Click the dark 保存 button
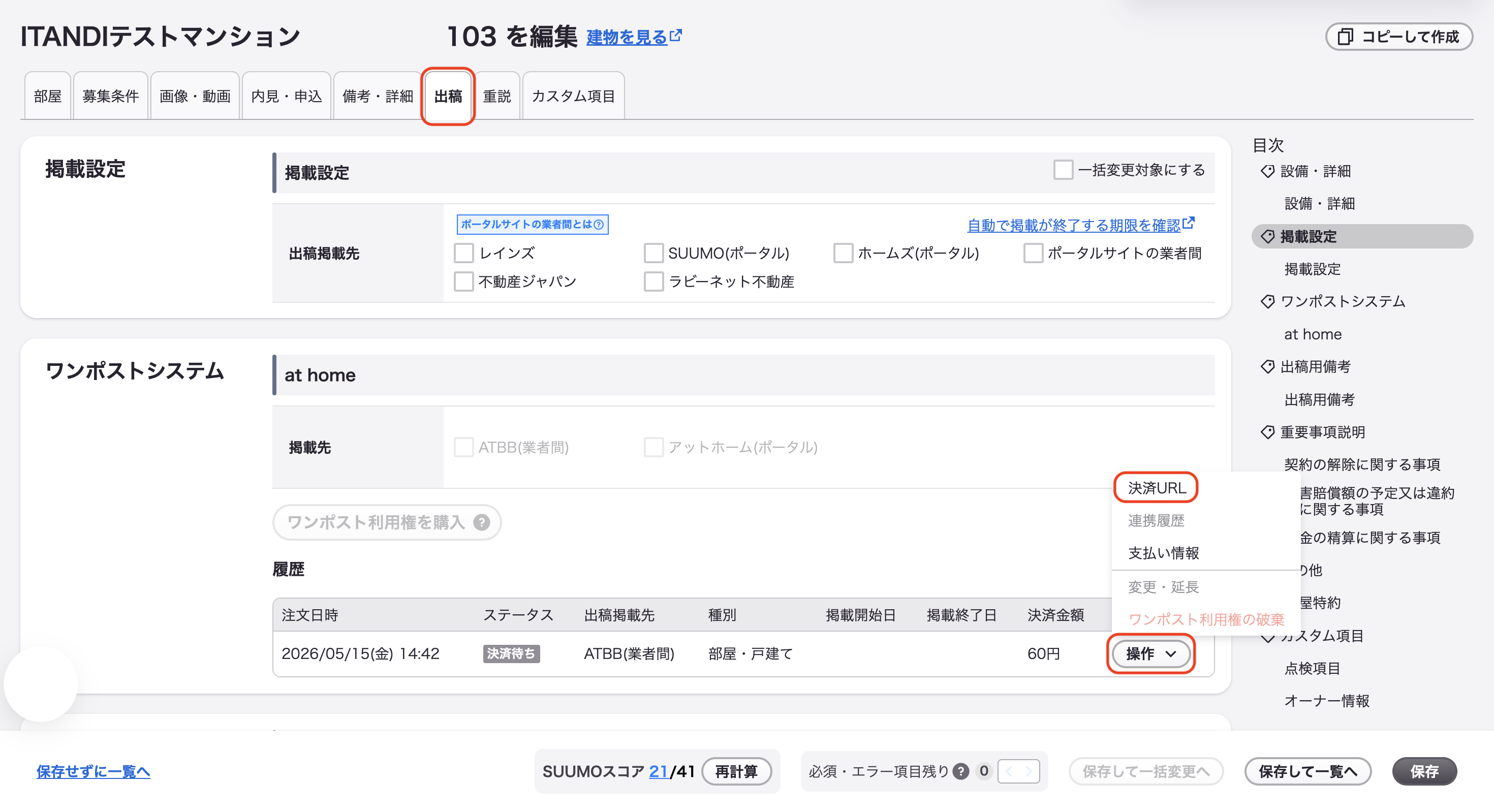 point(1424,771)
